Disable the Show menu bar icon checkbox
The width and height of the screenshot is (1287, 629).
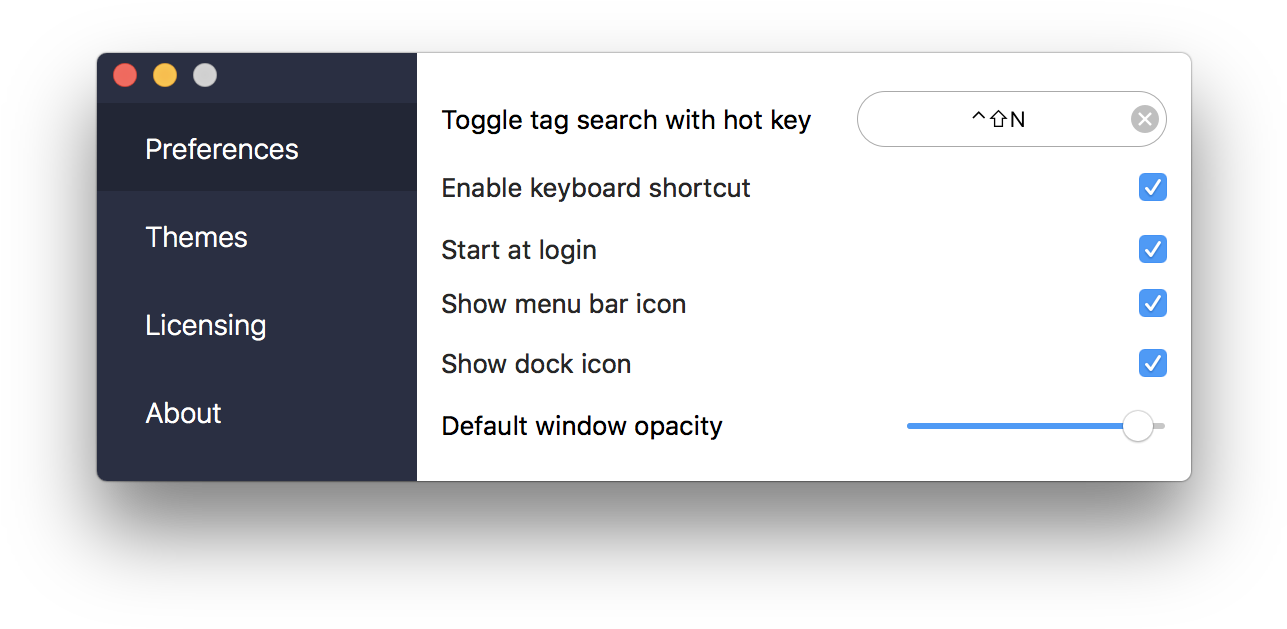pos(1153,303)
